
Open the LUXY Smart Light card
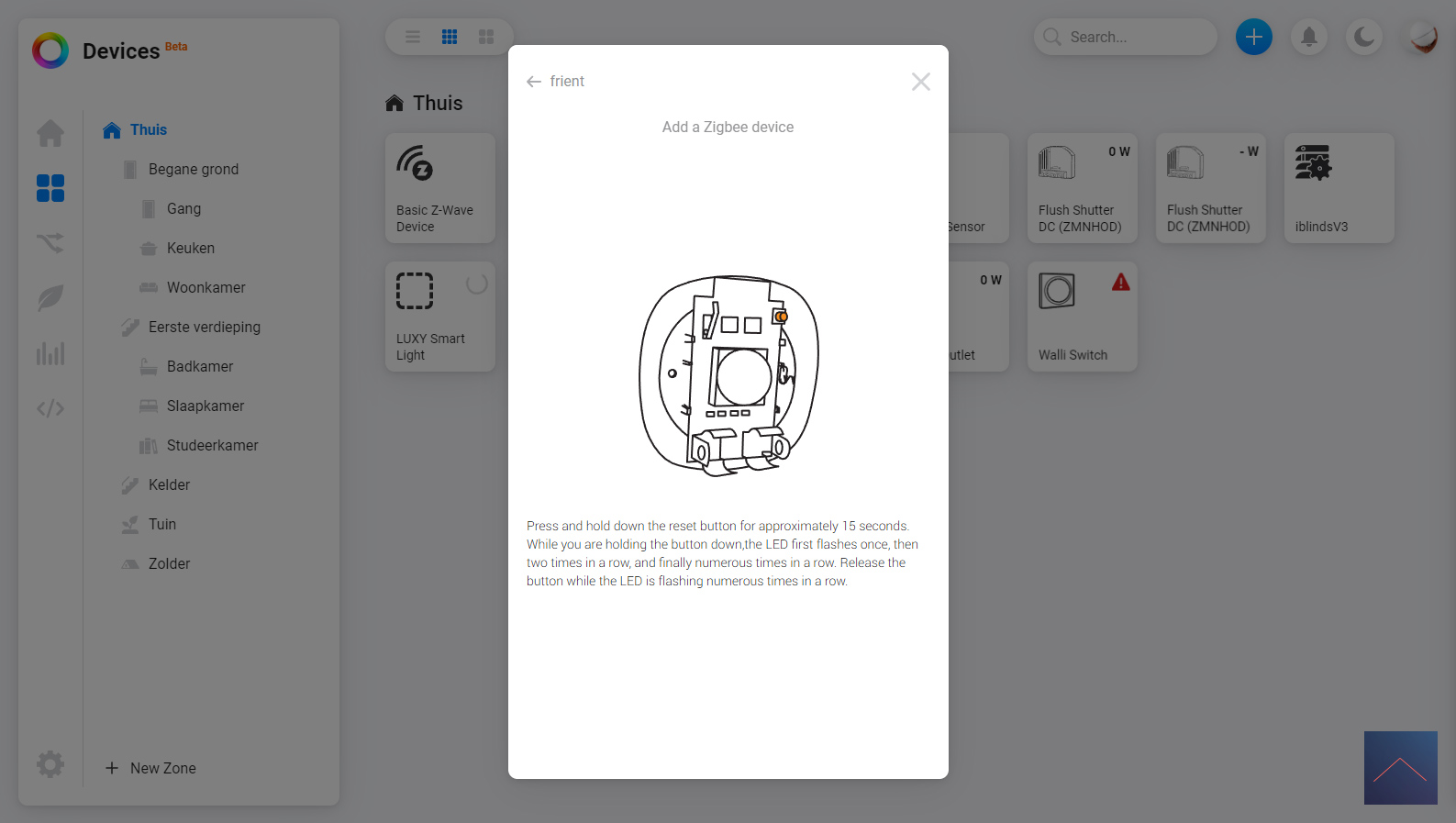pyautogui.click(x=440, y=317)
